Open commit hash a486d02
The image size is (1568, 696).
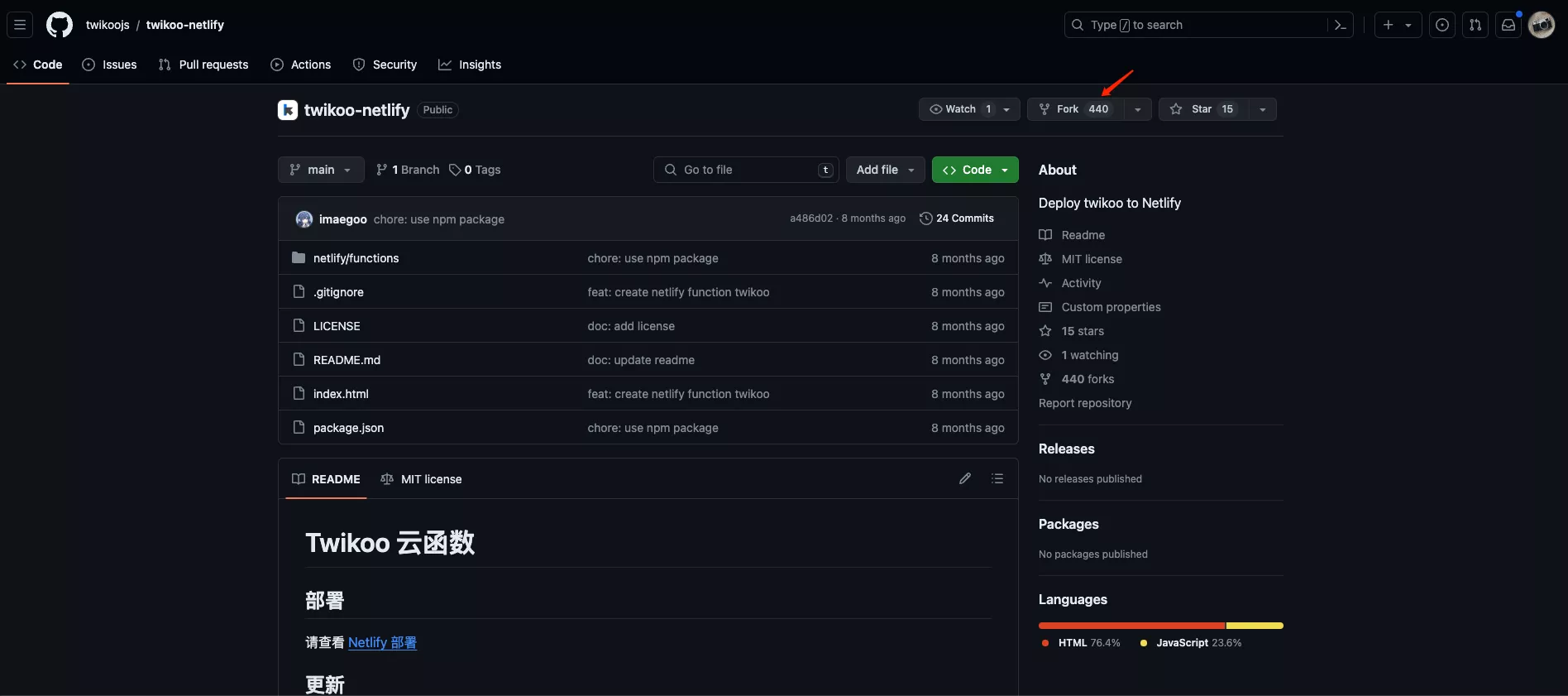[x=811, y=218]
